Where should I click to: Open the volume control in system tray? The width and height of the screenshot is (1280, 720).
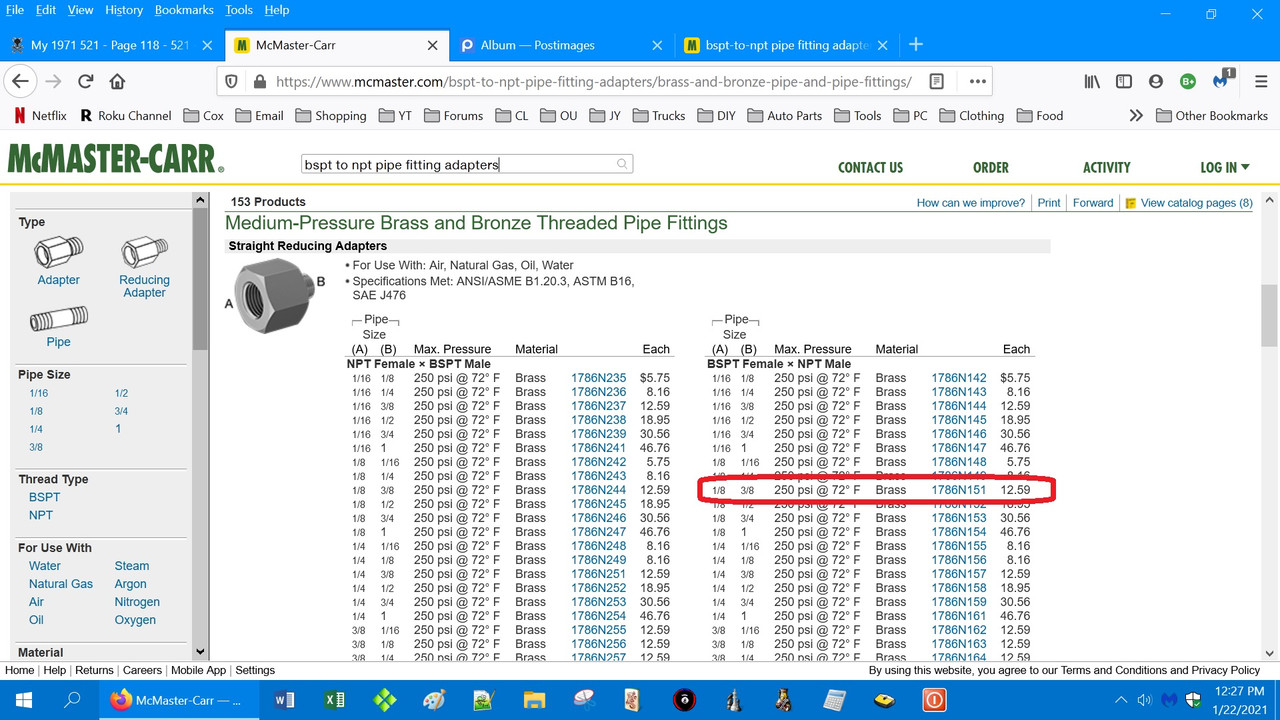pos(1145,700)
